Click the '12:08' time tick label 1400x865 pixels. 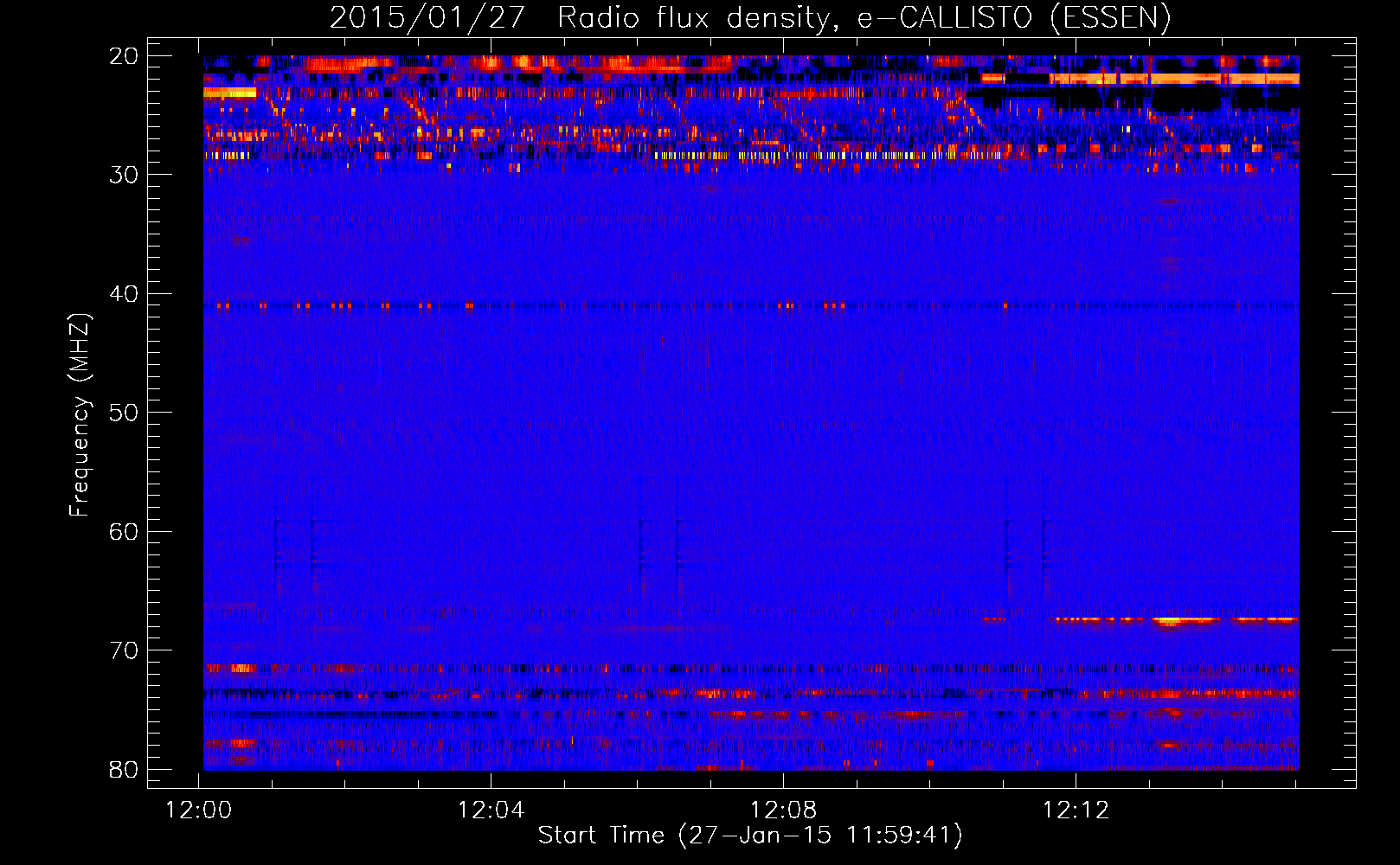[784, 811]
